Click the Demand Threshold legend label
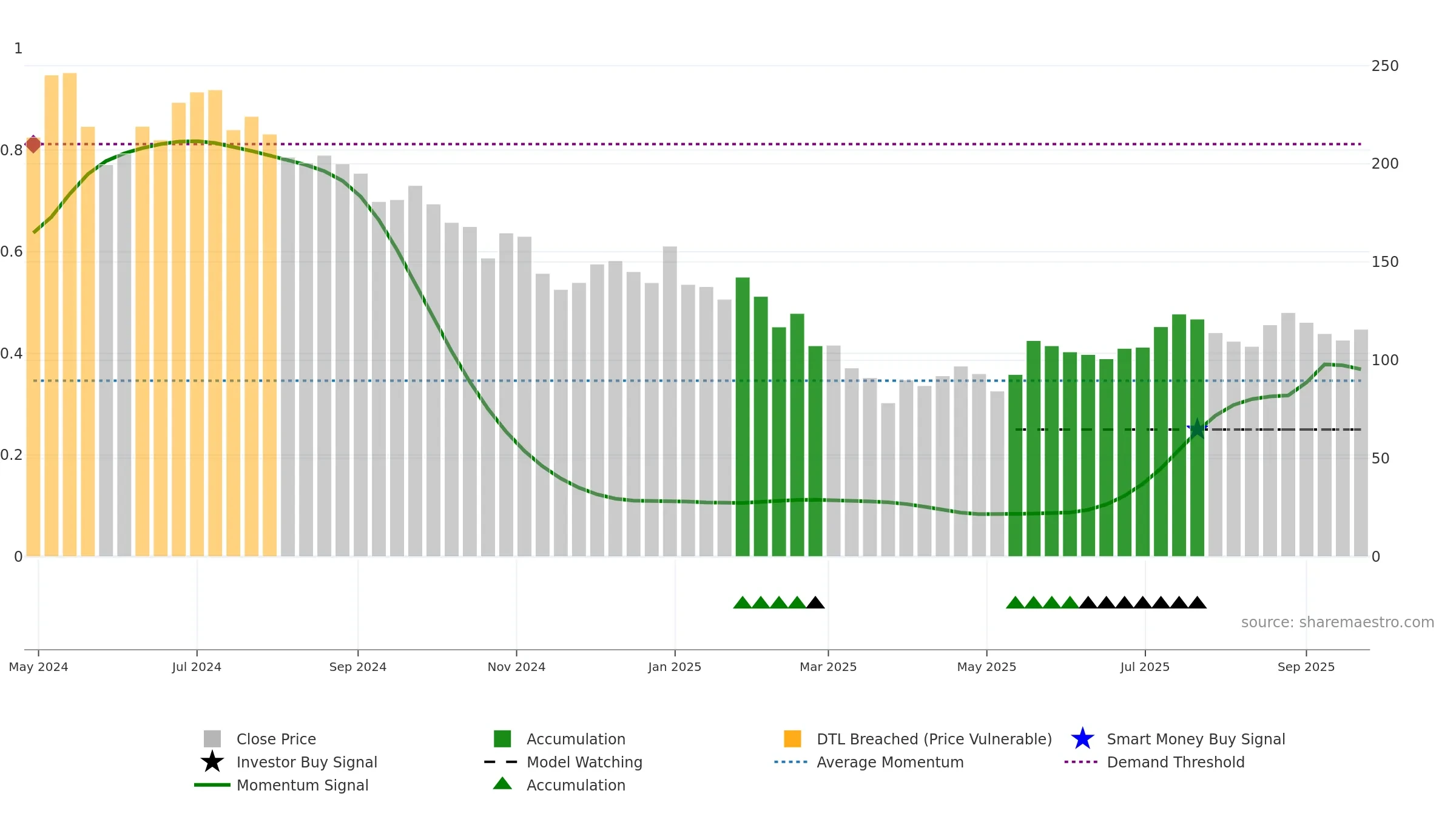 pyautogui.click(x=1176, y=762)
